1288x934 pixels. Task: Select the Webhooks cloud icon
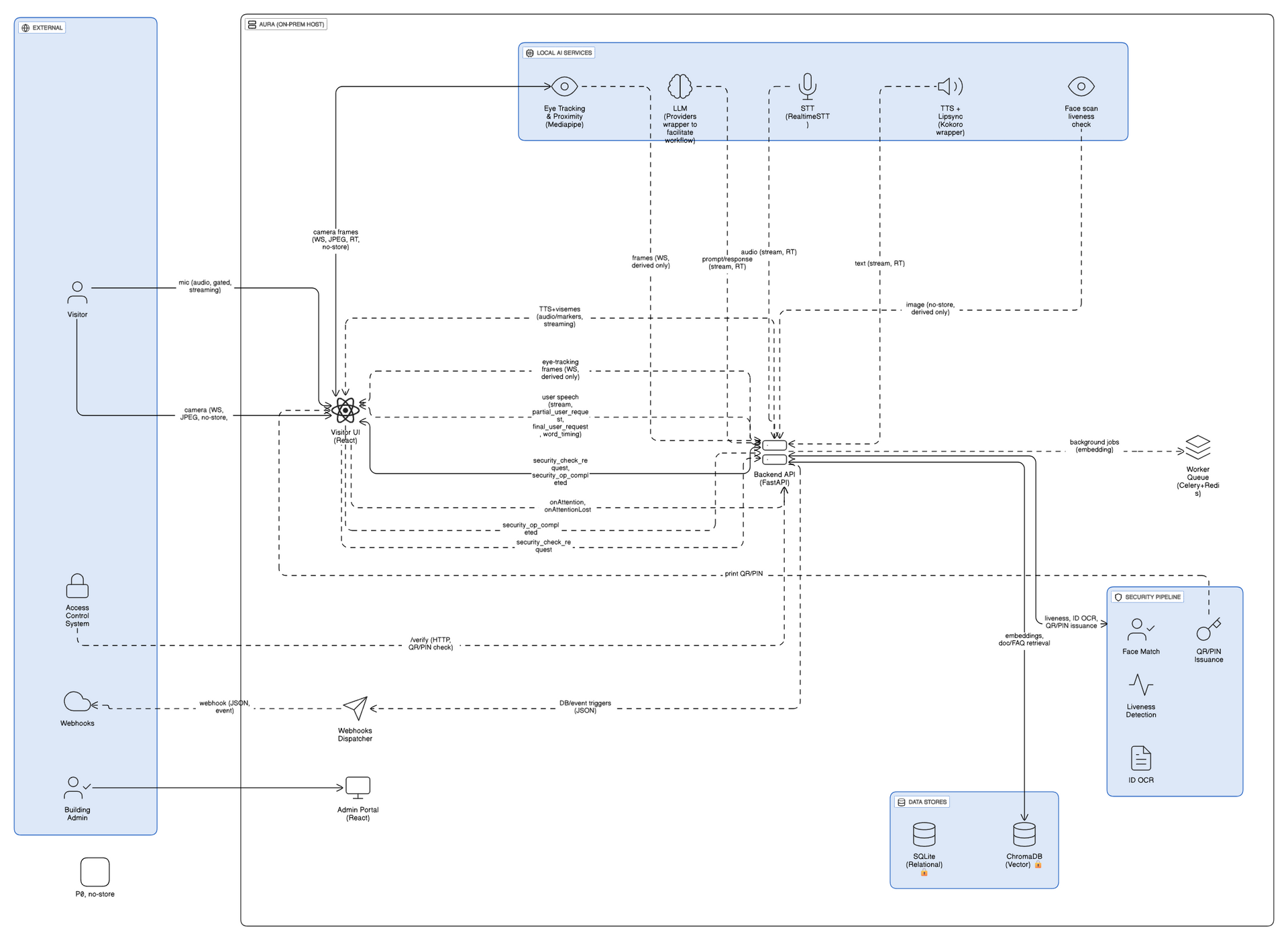click(x=77, y=702)
